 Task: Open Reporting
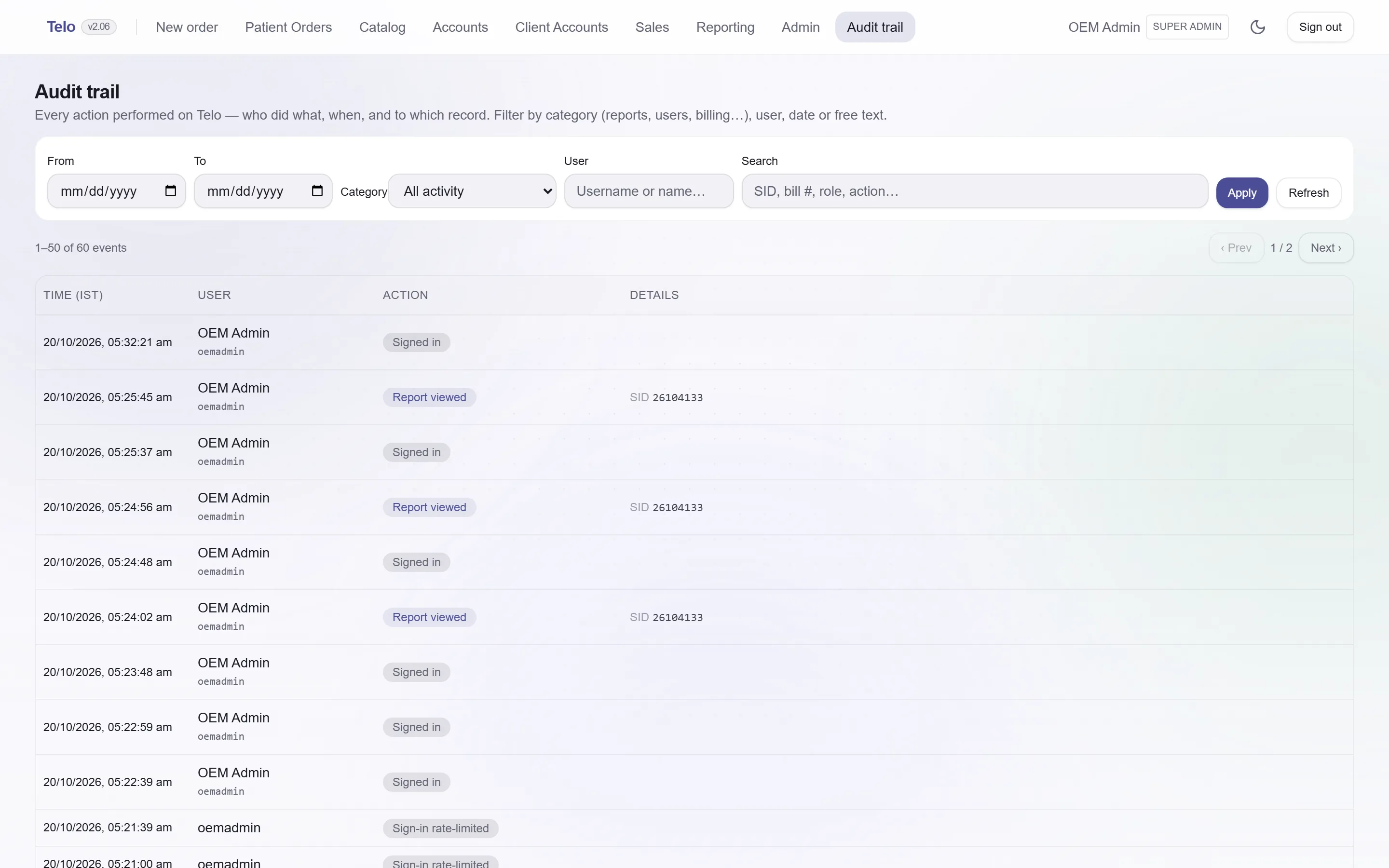(x=725, y=27)
